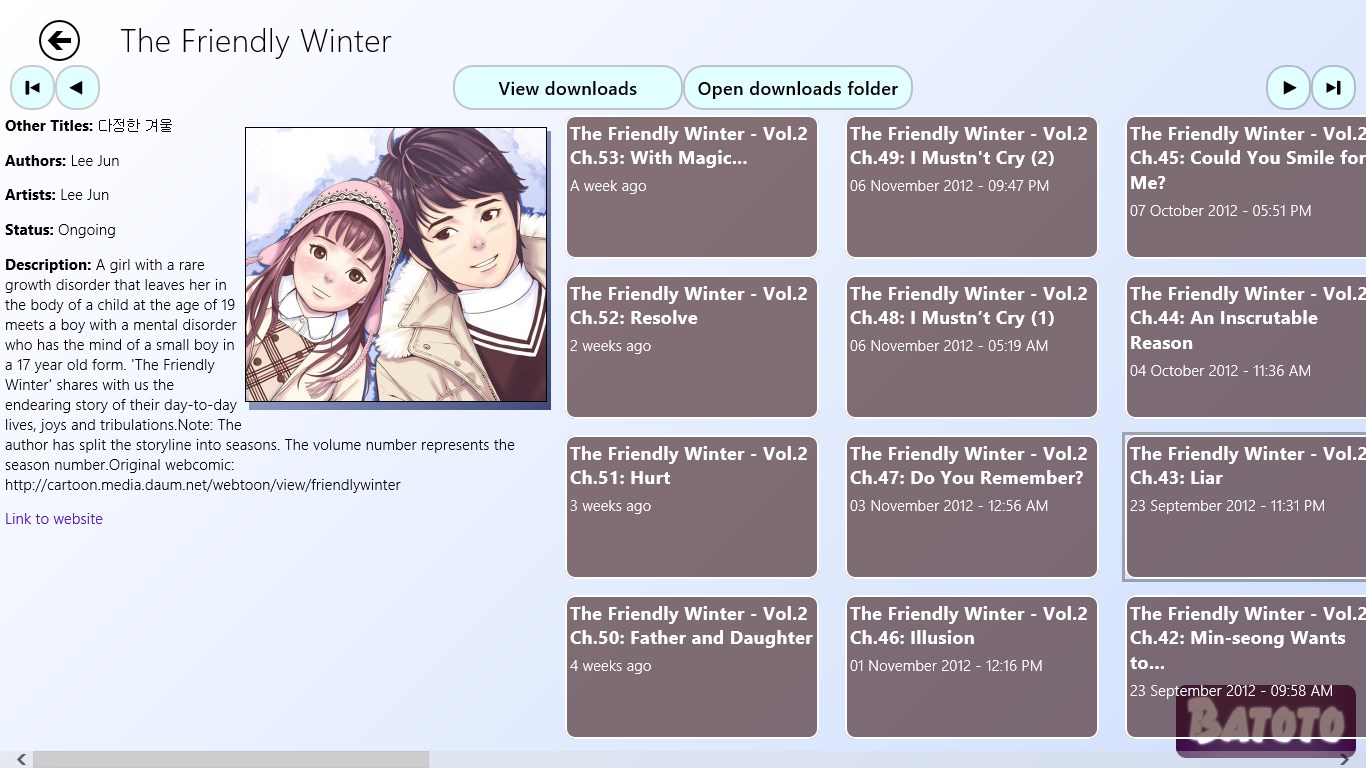Open Ch.53: With Magic chapter tile

pos(692,187)
